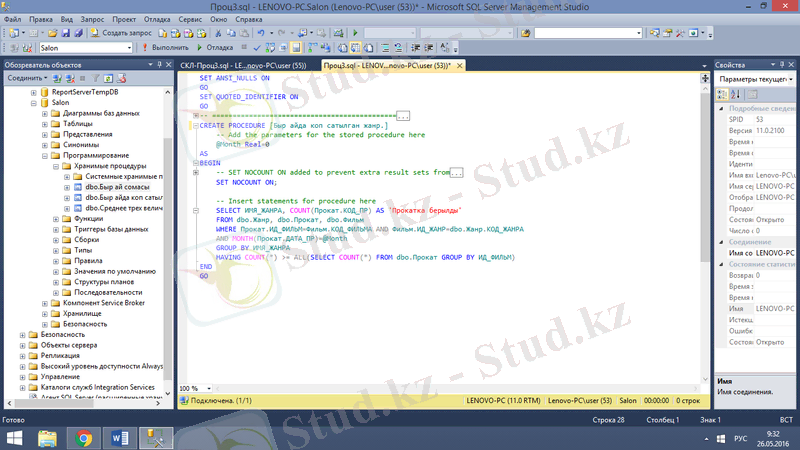Collapse the Salon database node

pos(34,103)
